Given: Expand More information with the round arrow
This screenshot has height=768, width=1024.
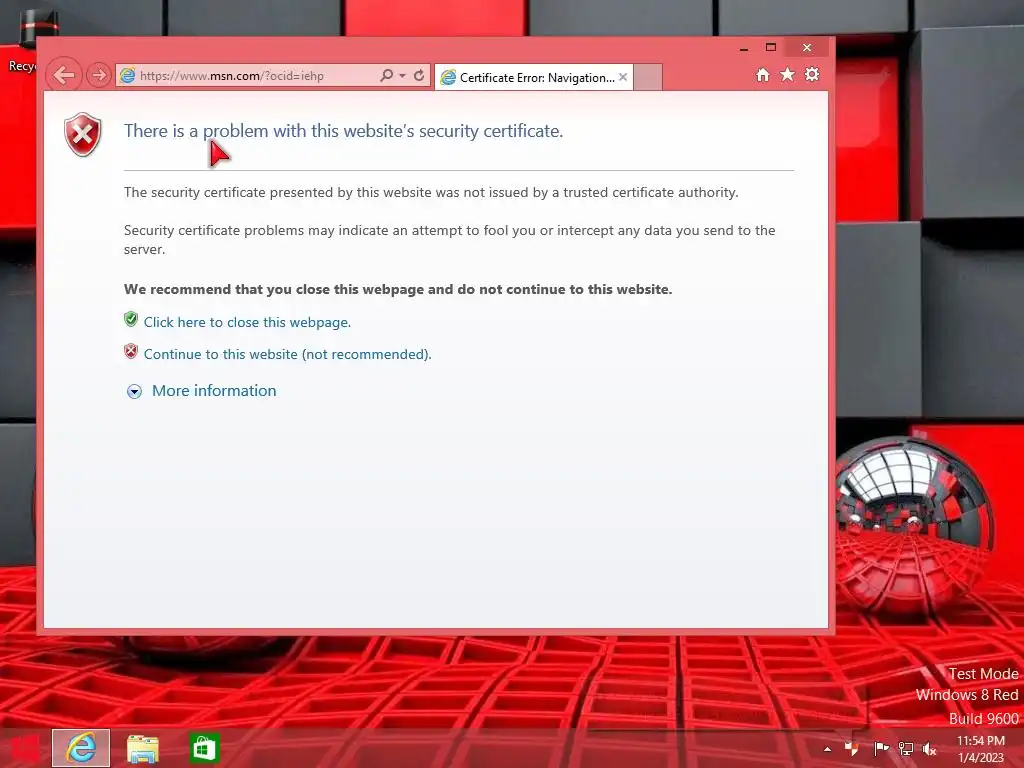Looking at the screenshot, I should 134,391.
